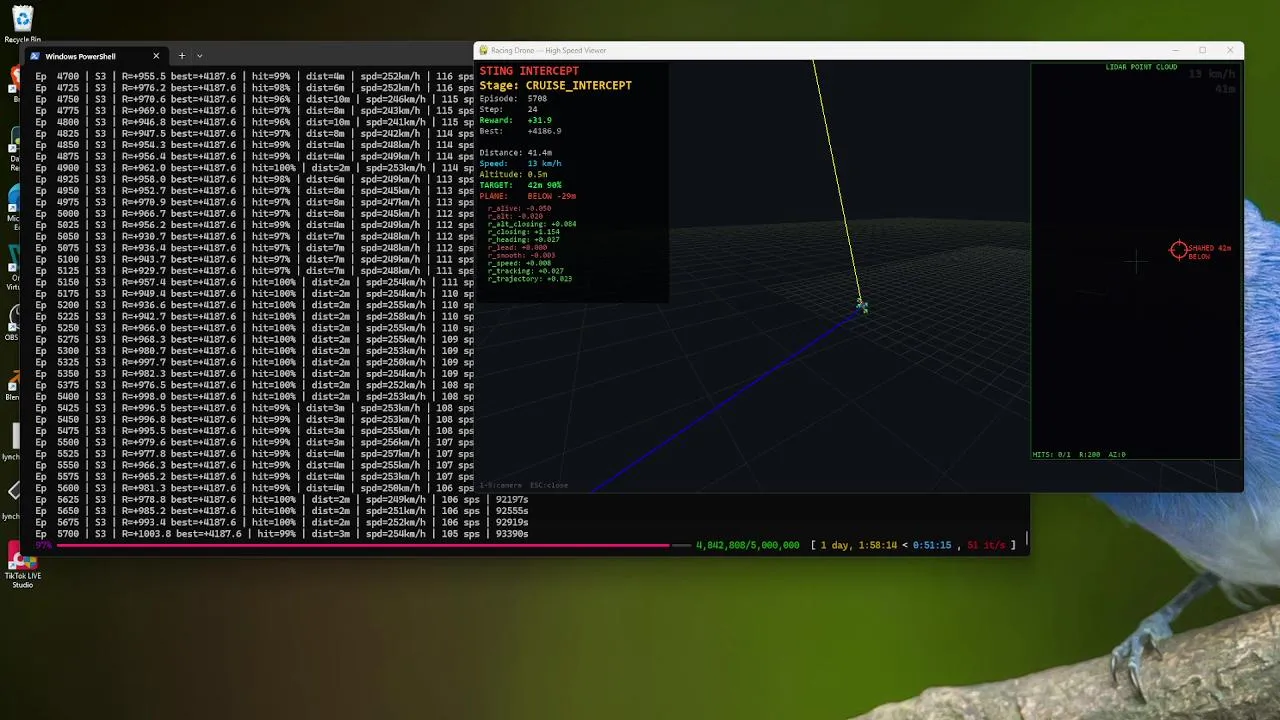Click the Stage: CRUISE_INTERCEPT label
This screenshot has width=1280, height=720.
(555, 85)
